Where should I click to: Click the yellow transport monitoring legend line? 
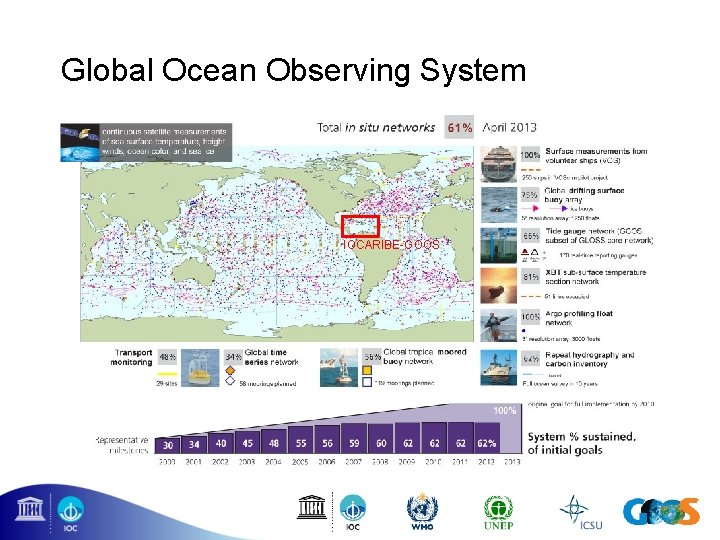[167, 374]
